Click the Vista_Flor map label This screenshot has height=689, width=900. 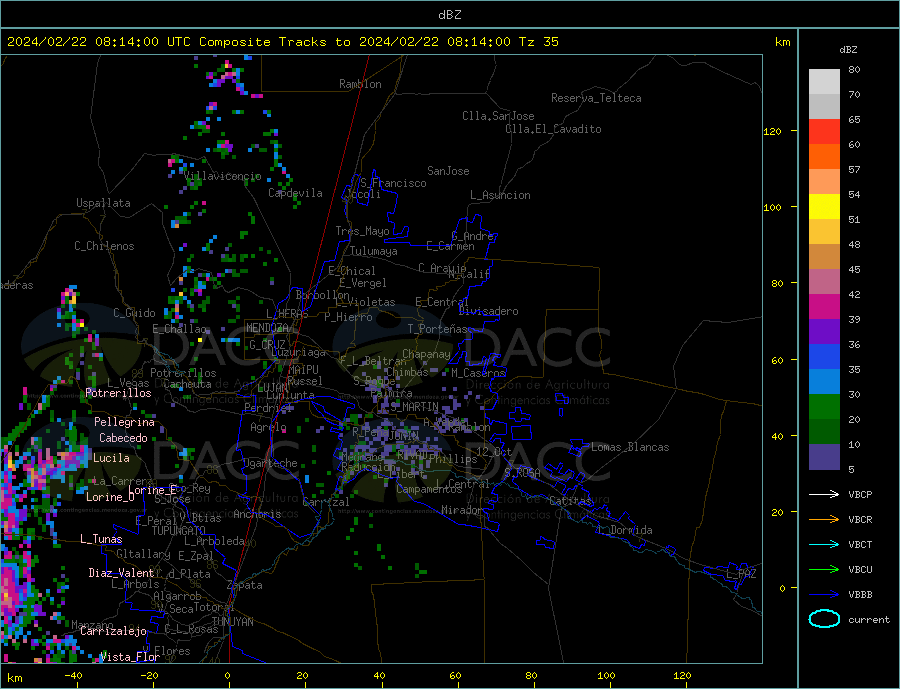[x=130, y=657]
